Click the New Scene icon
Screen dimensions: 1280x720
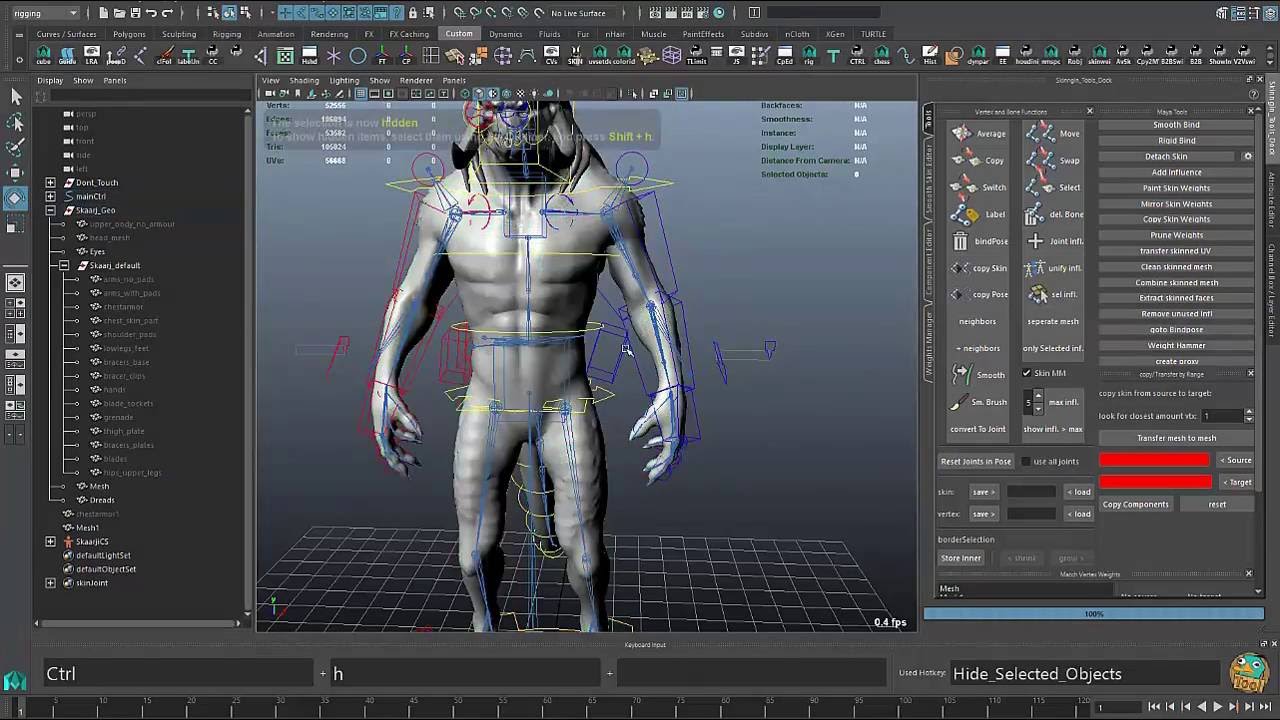point(104,13)
